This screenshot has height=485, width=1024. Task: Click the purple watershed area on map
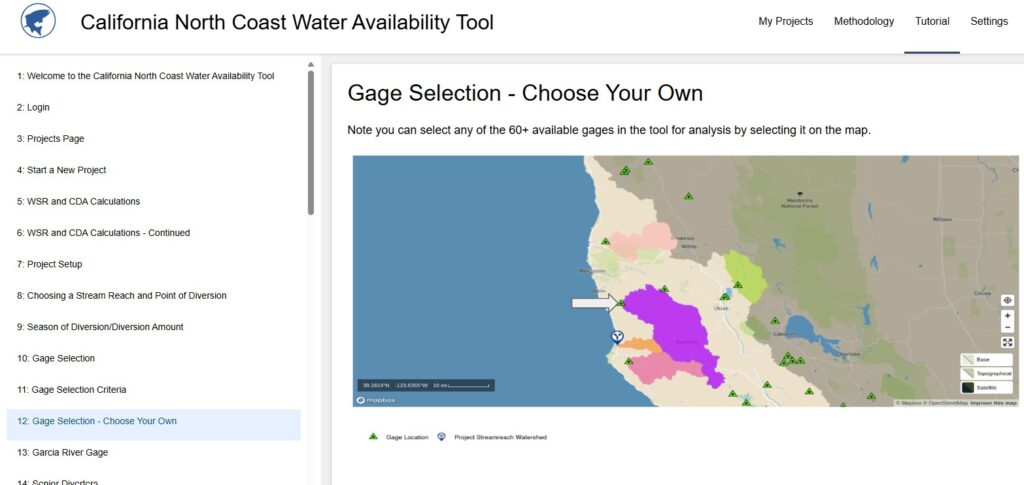(x=670, y=320)
